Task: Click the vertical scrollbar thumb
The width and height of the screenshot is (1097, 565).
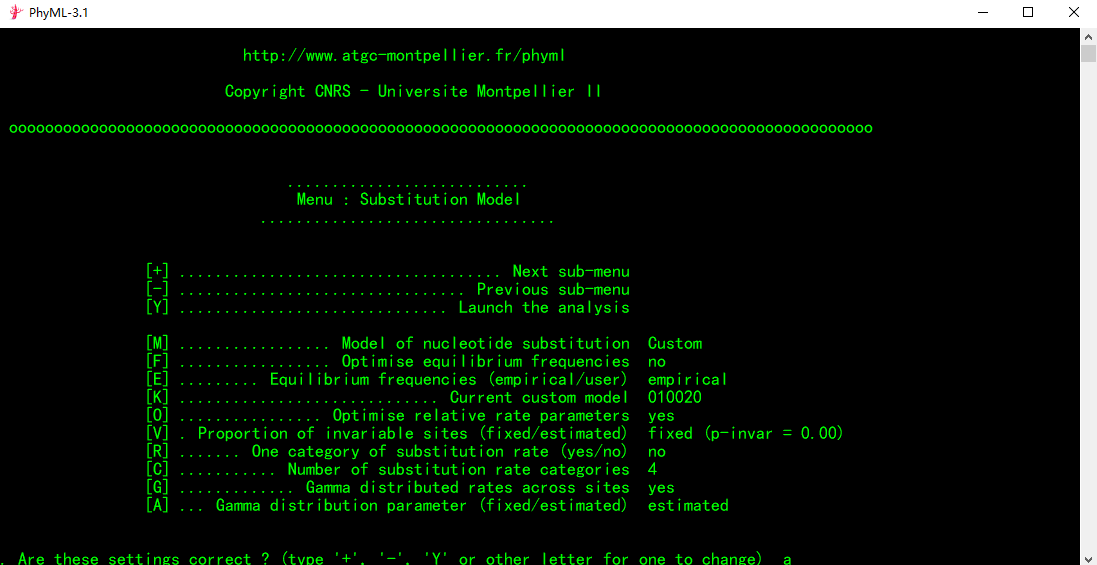Action: pos(1088,54)
